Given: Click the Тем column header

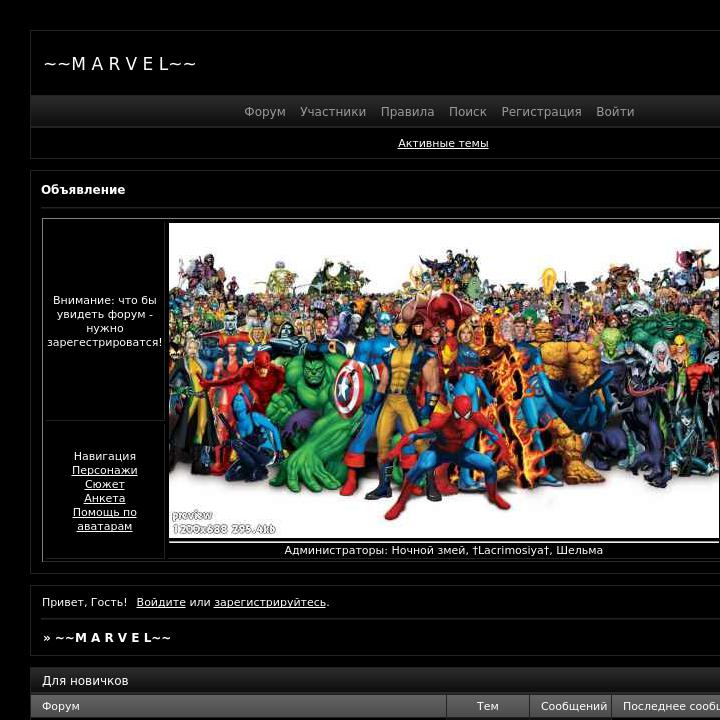Looking at the screenshot, I should click(x=488, y=706).
